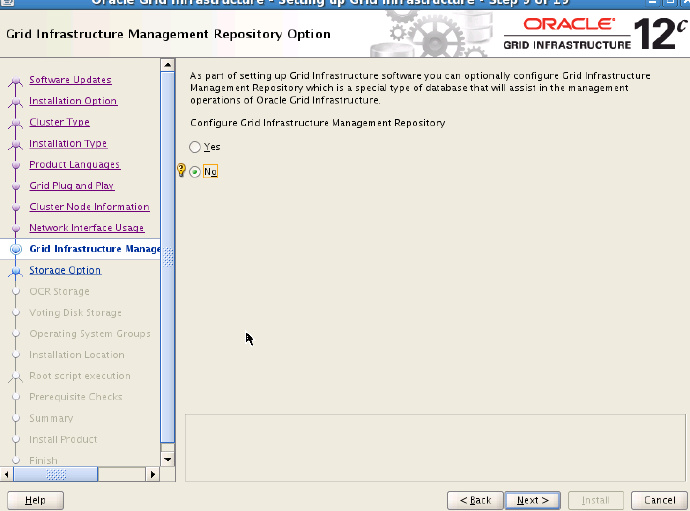Click the Prerequisite Checks step text
Image resolution: width=690 pixels, height=511 pixels.
[76, 397]
